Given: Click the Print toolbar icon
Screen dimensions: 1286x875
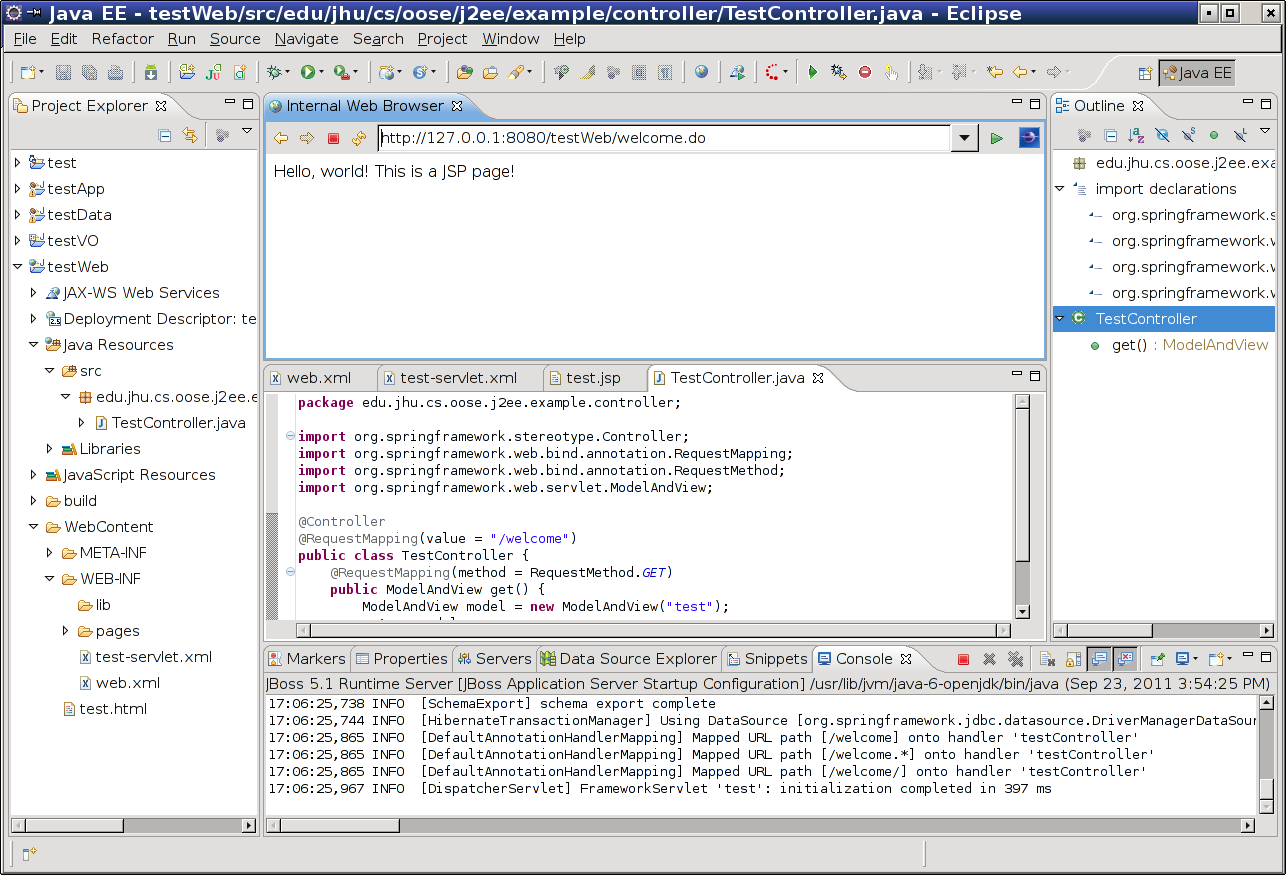Looking at the screenshot, I should (115, 72).
